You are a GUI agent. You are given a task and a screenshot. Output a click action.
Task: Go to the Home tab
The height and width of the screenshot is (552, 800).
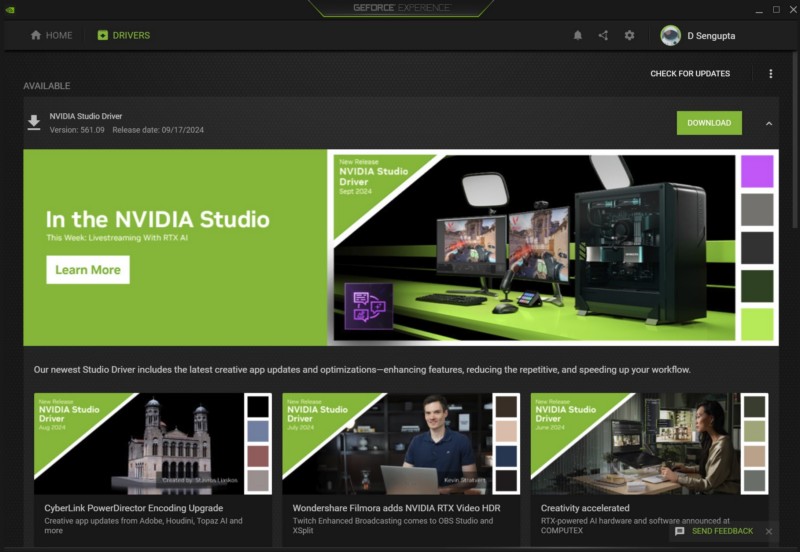51,35
